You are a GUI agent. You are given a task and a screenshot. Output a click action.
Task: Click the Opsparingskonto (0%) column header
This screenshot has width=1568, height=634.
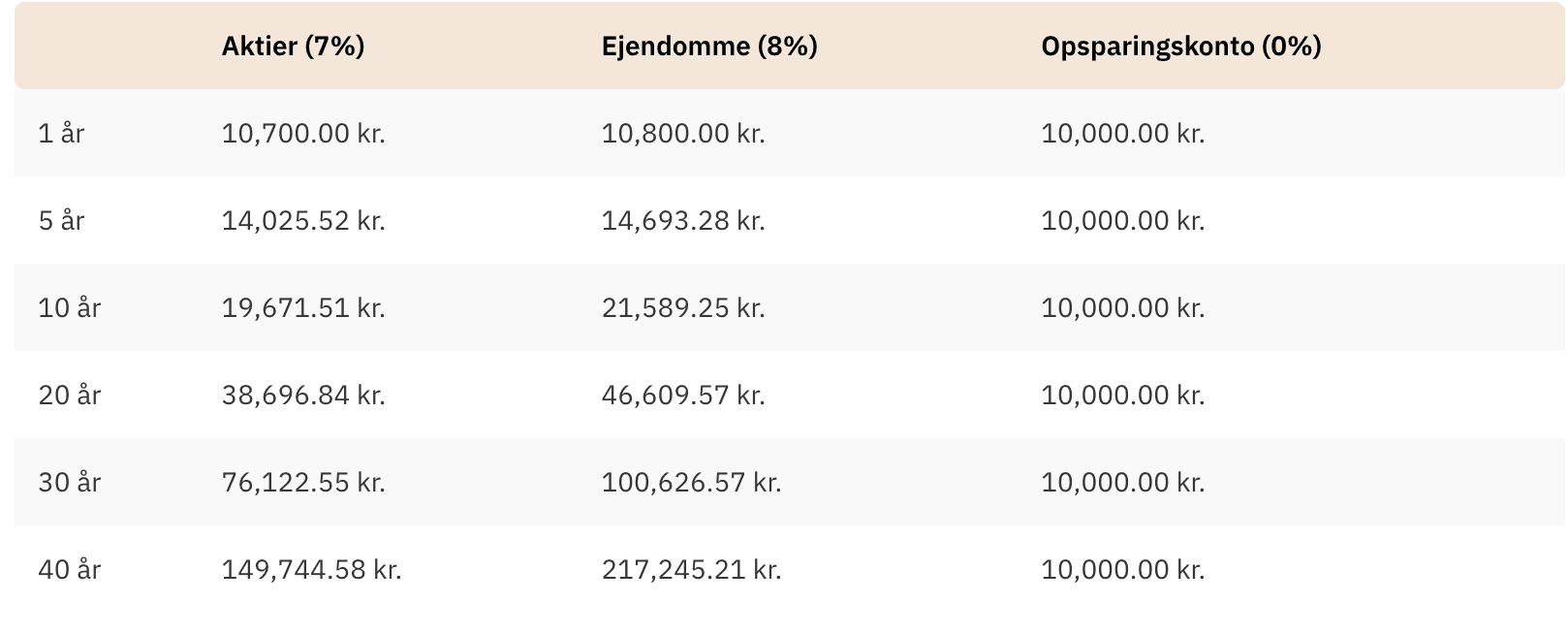[x=1181, y=47]
